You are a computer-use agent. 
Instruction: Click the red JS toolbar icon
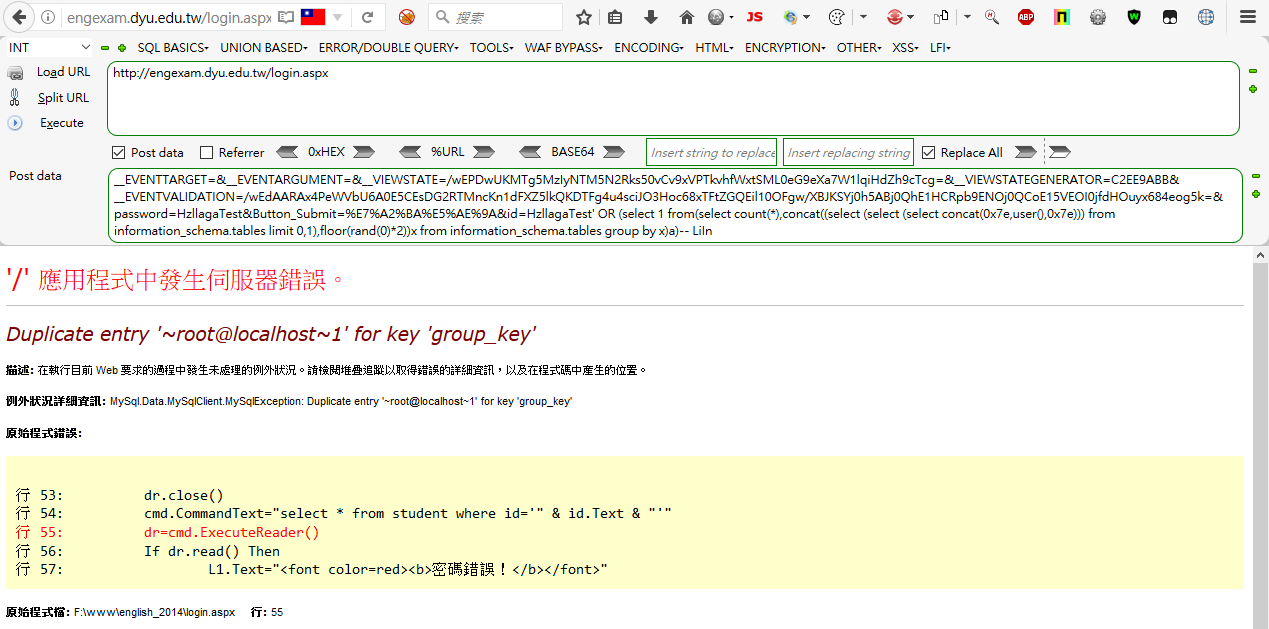[x=755, y=17]
